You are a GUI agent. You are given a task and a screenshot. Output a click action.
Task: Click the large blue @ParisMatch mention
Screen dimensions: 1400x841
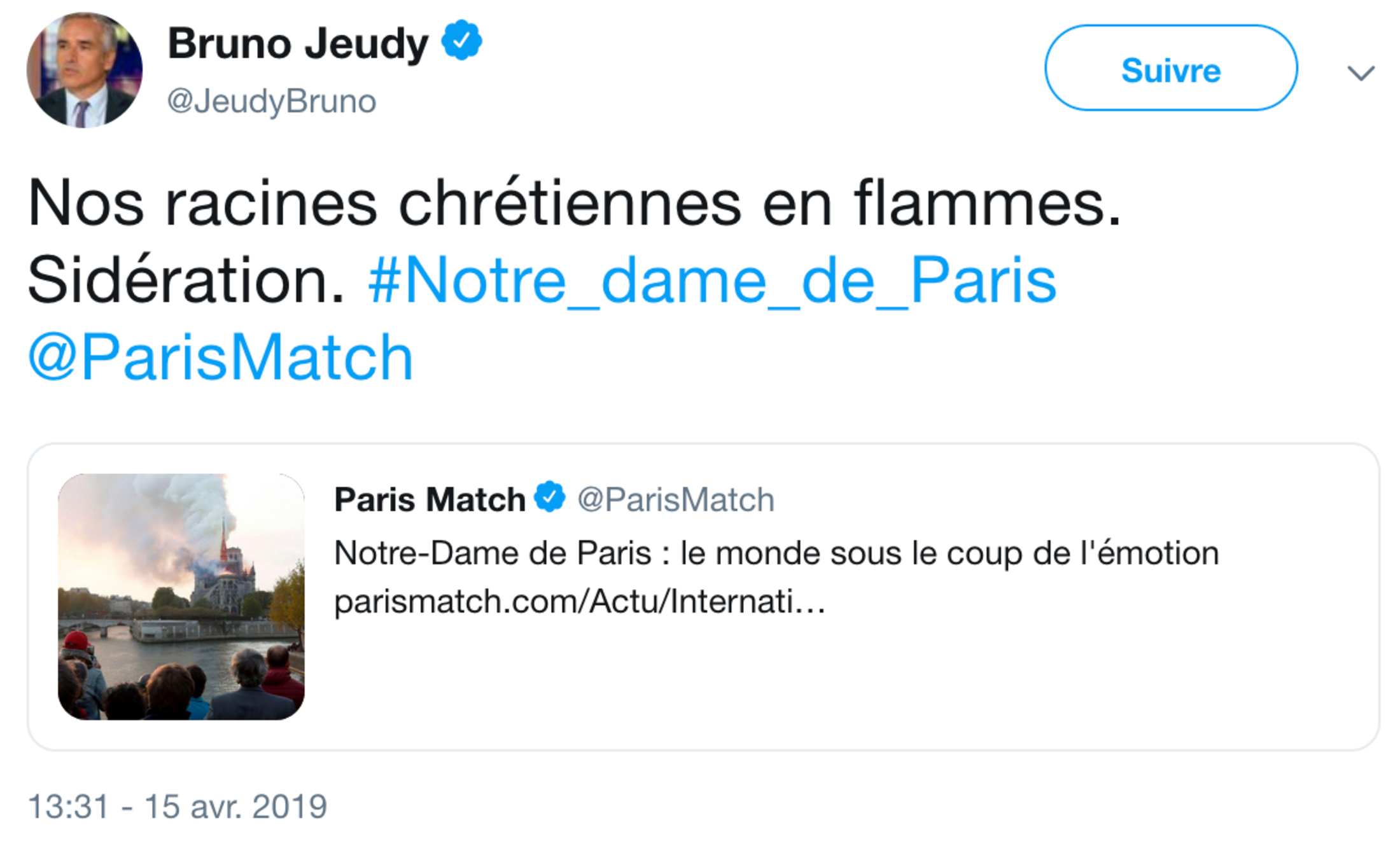(221, 358)
